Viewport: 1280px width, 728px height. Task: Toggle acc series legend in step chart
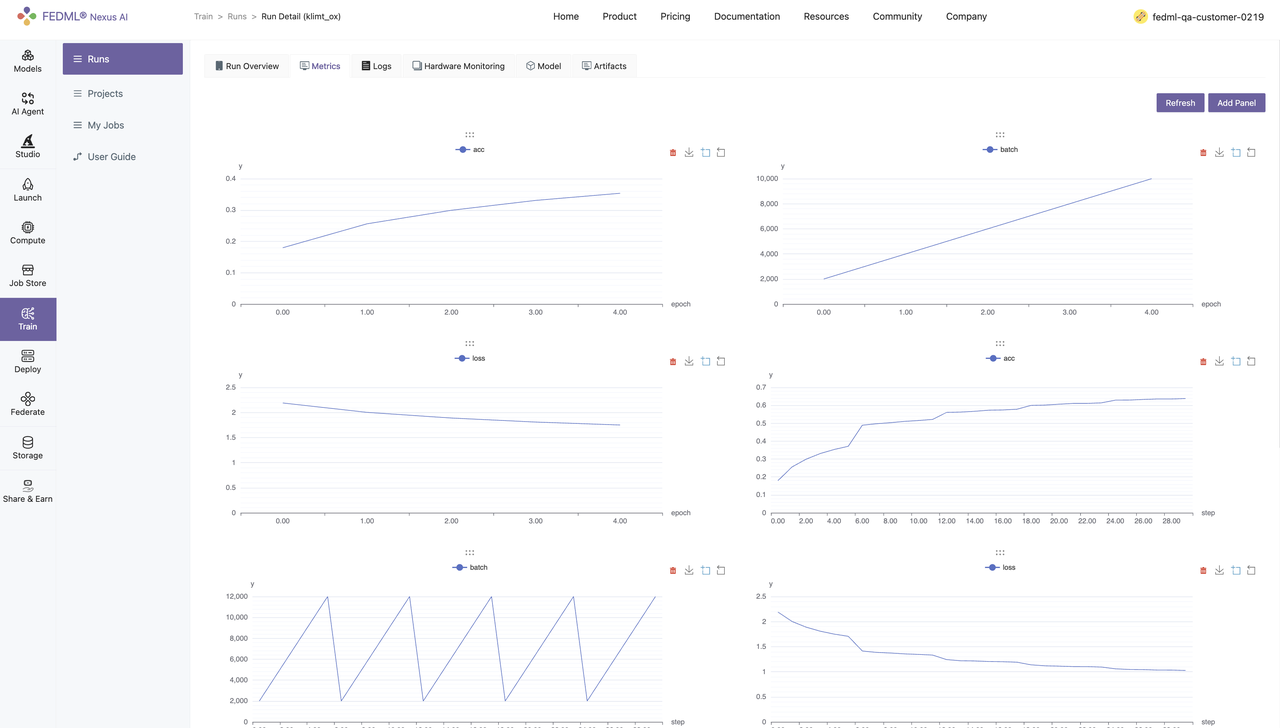(x=1000, y=358)
